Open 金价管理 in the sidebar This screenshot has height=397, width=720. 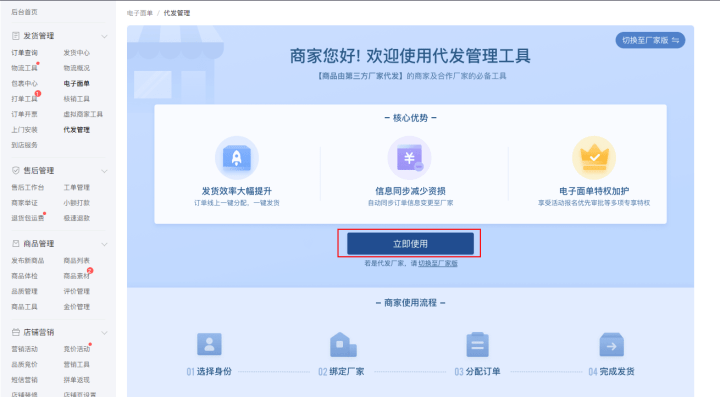click(x=77, y=307)
